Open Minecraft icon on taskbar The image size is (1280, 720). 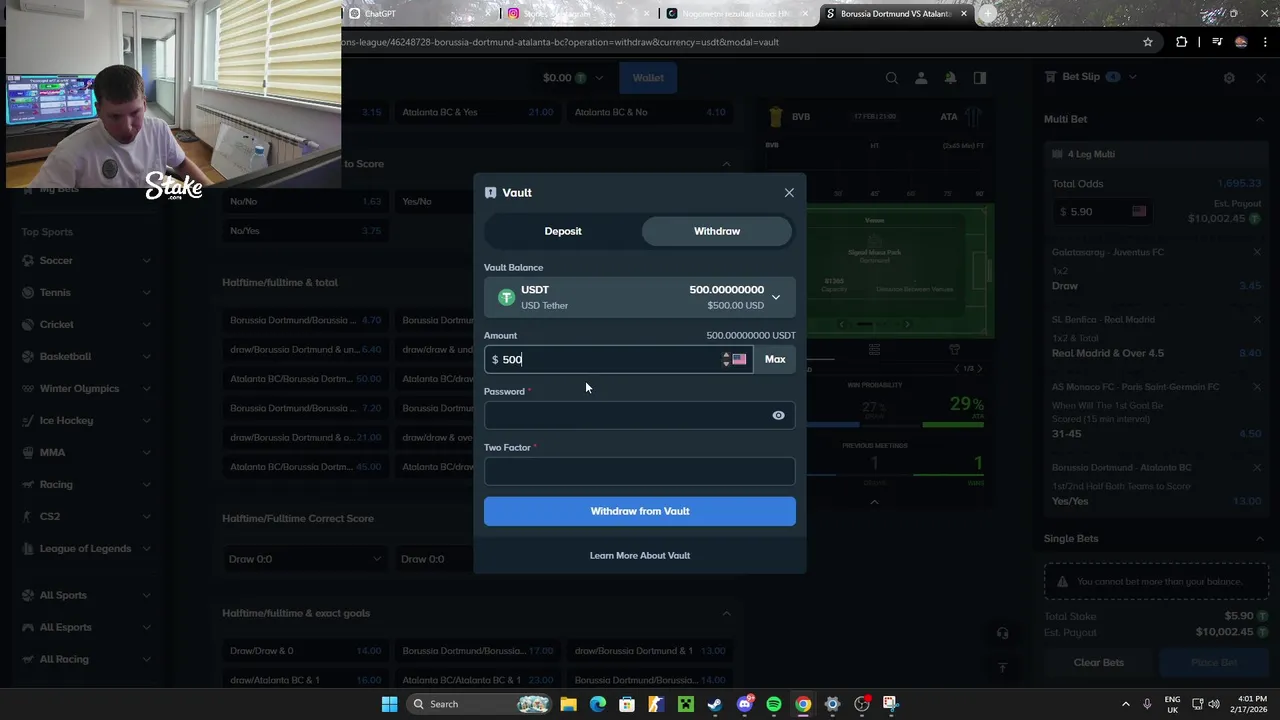click(686, 704)
